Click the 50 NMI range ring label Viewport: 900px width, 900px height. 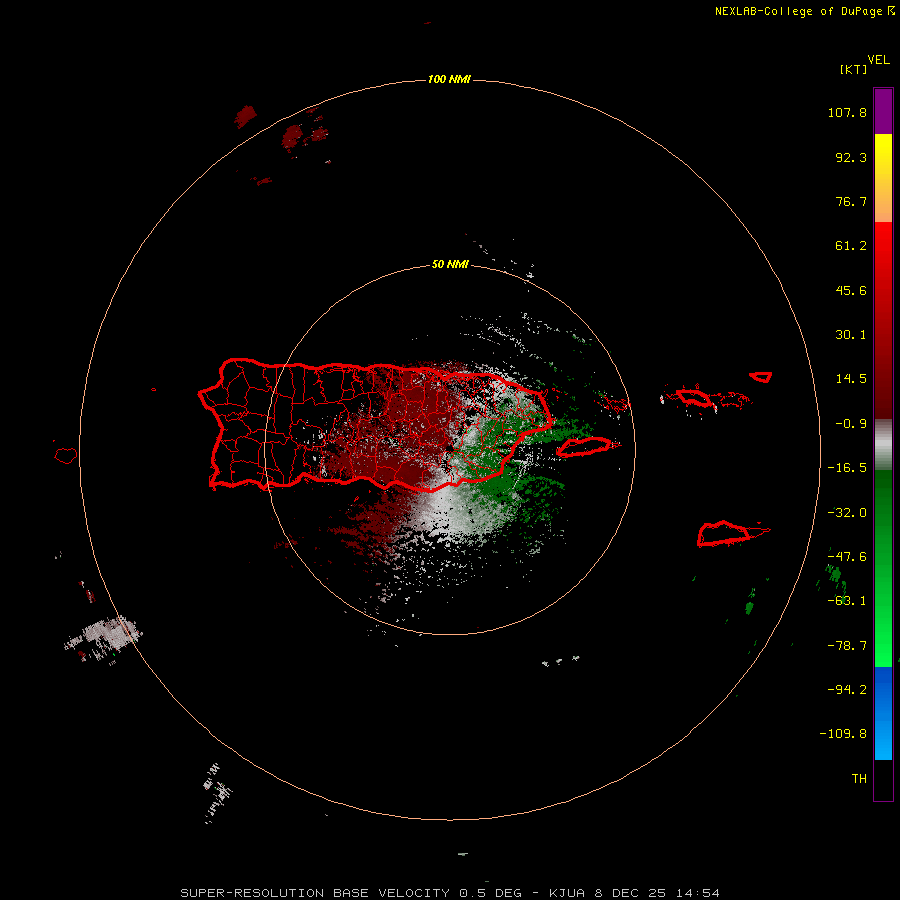449,265
